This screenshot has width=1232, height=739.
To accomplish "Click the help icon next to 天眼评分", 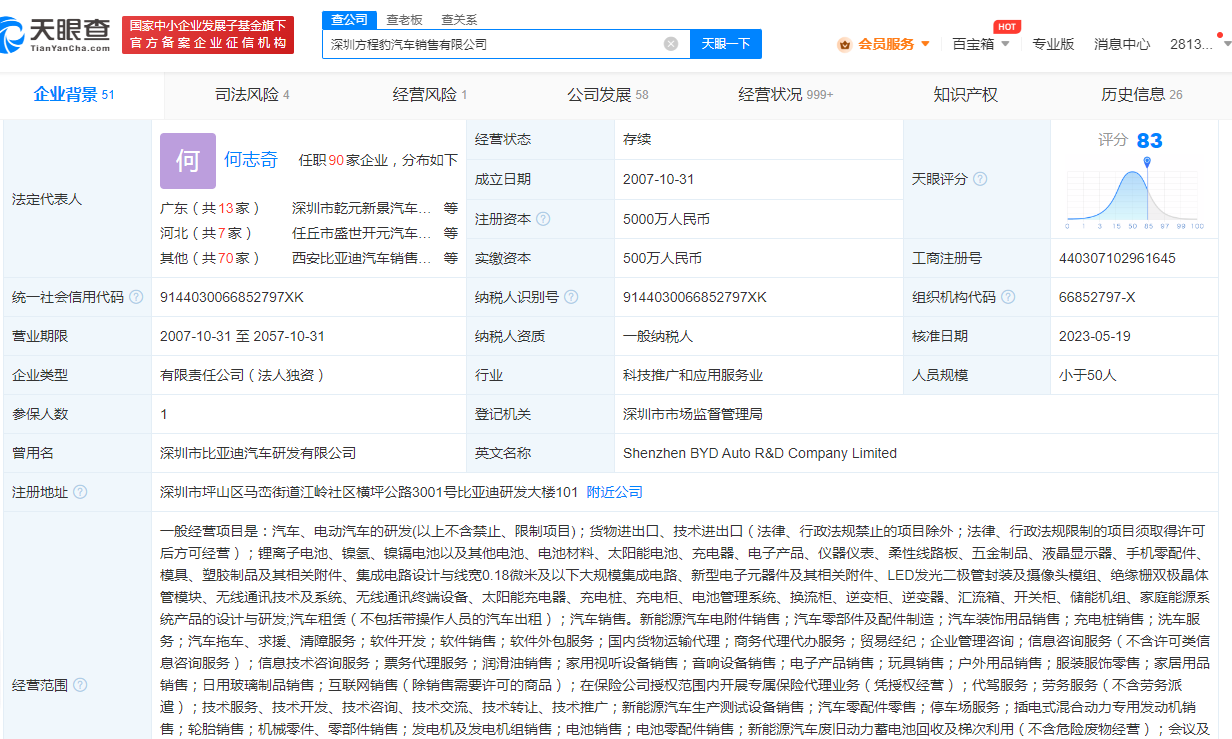I will click(980, 179).
